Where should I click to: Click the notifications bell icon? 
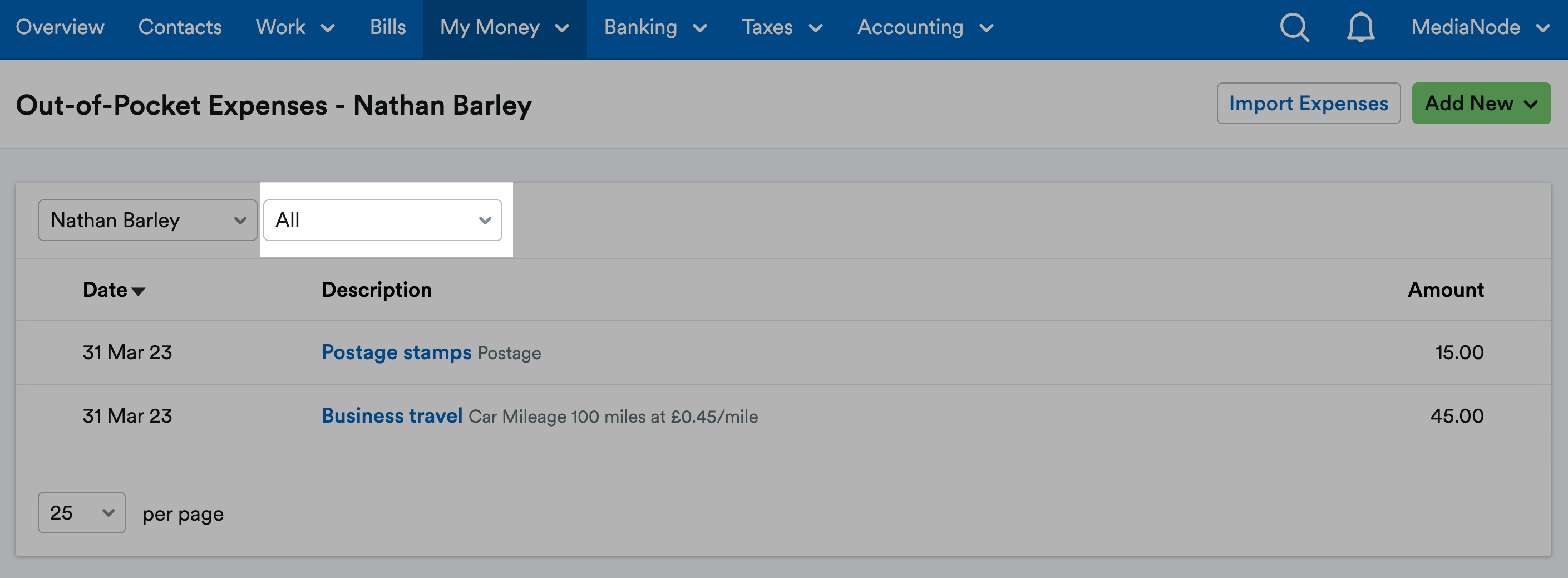point(1360,27)
